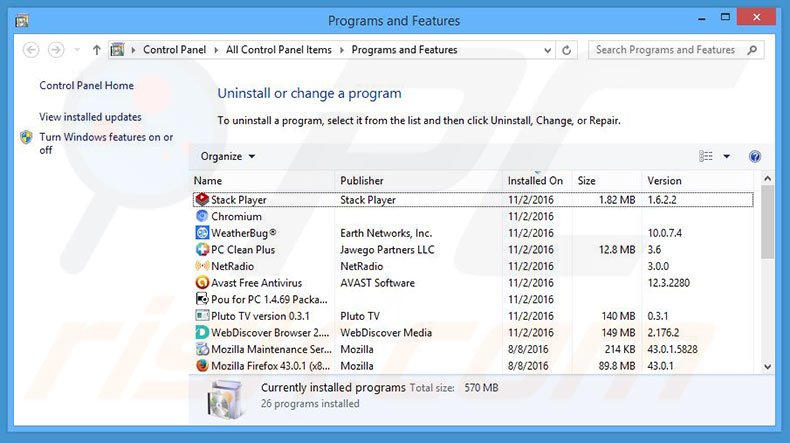
Task: Expand chevron before Control Panel breadcrumb
Action: click(134, 50)
